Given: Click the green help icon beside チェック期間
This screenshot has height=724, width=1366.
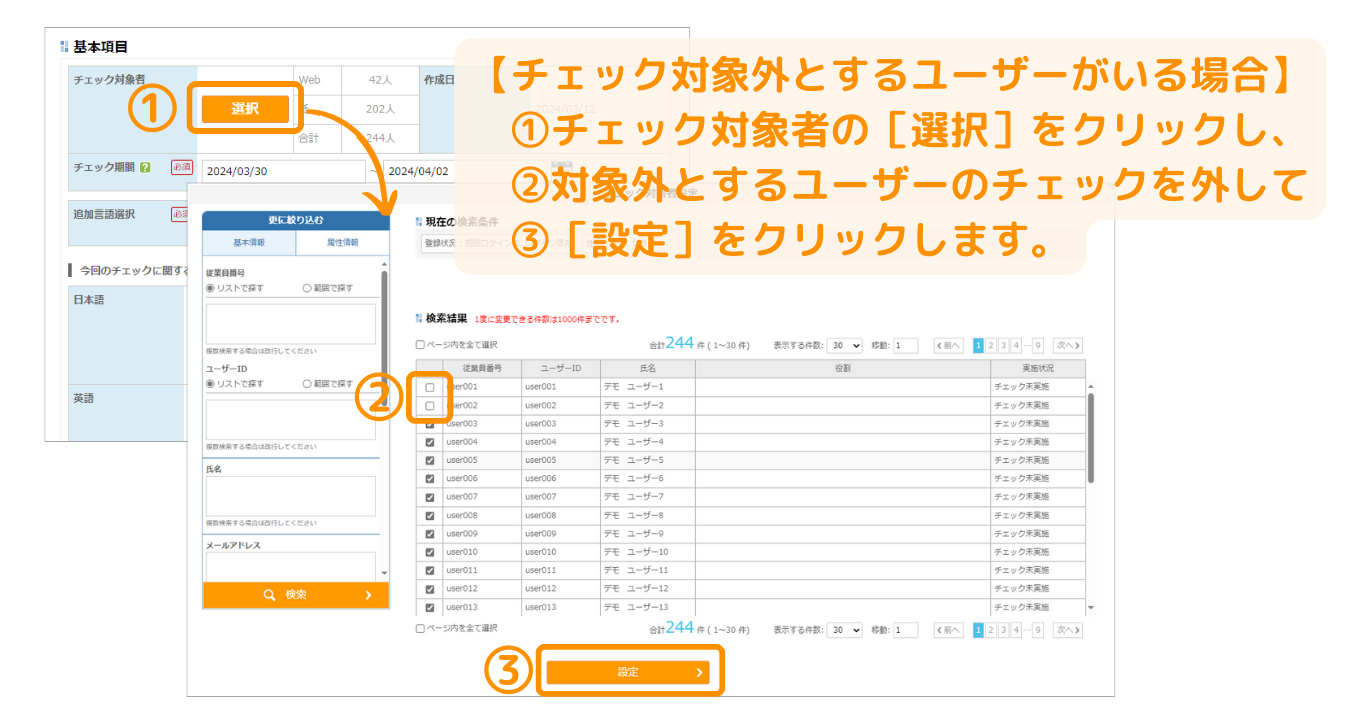Looking at the screenshot, I should pyautogui.click(x=146, y=168).
